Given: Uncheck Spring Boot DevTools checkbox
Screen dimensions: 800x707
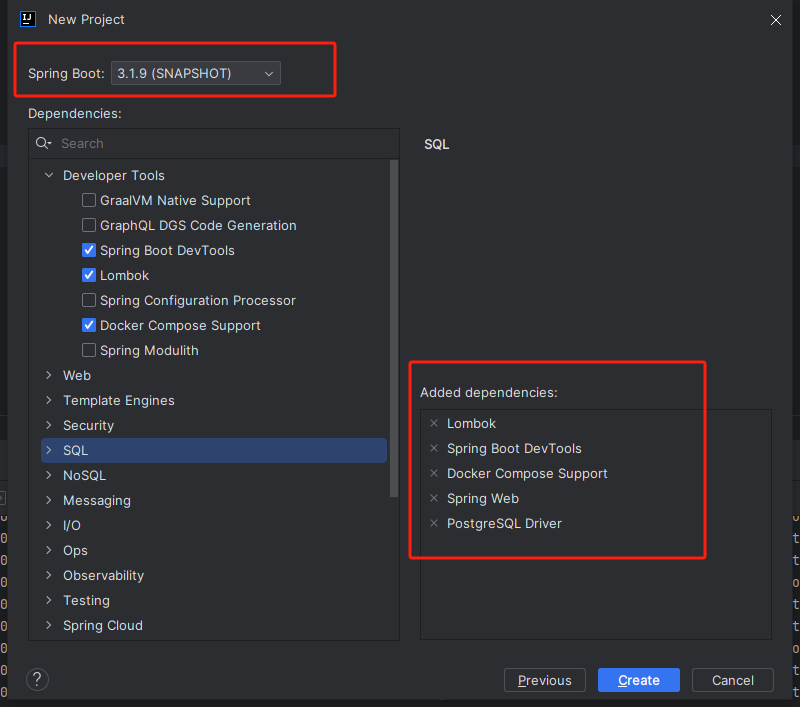Looking at the screenshot, I should 89,250.
